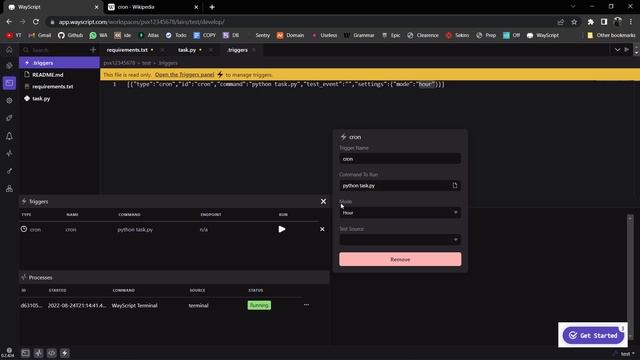Select the active files panel sidebar icon
This screenshot has height=360, width=640.
9,83
